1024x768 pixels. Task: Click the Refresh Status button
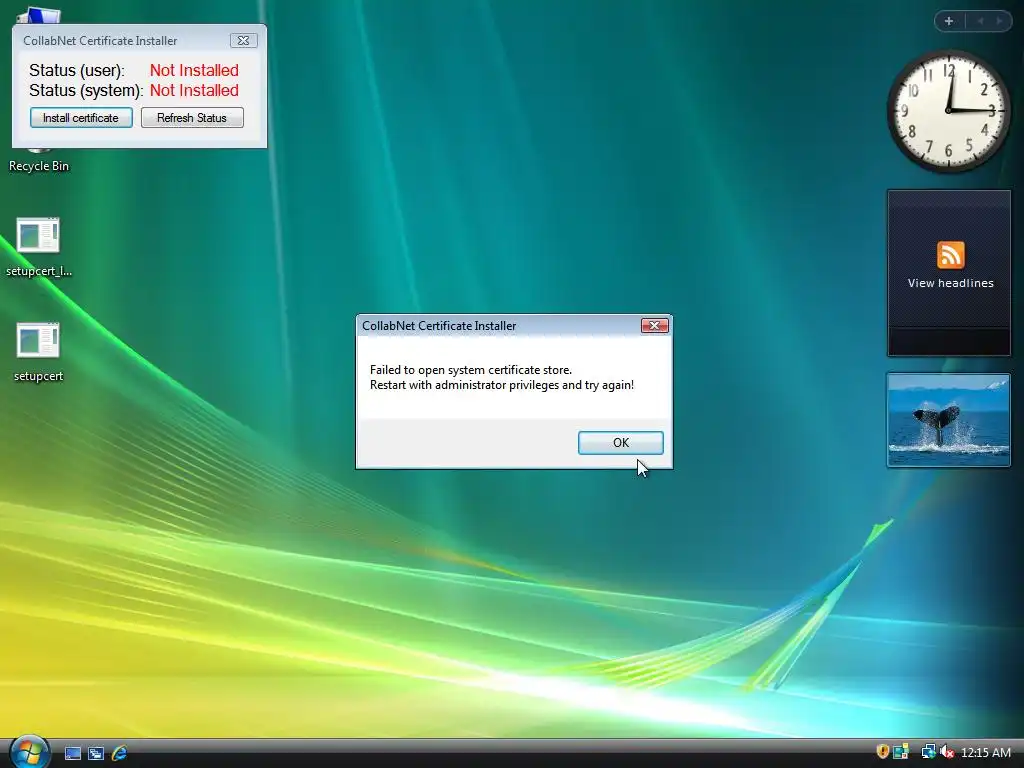point(192,118)
